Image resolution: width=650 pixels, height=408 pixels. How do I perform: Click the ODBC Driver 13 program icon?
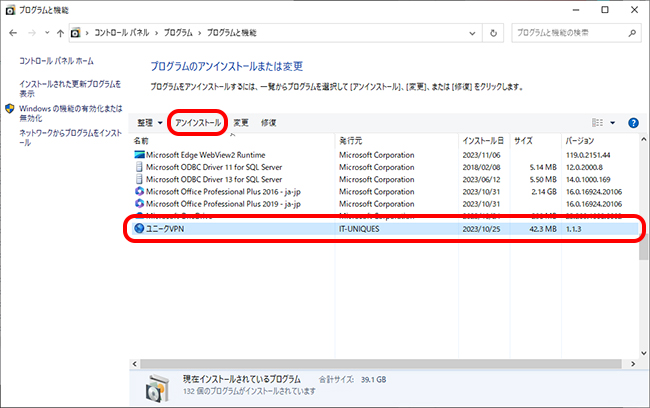click(x=139, y=179)
